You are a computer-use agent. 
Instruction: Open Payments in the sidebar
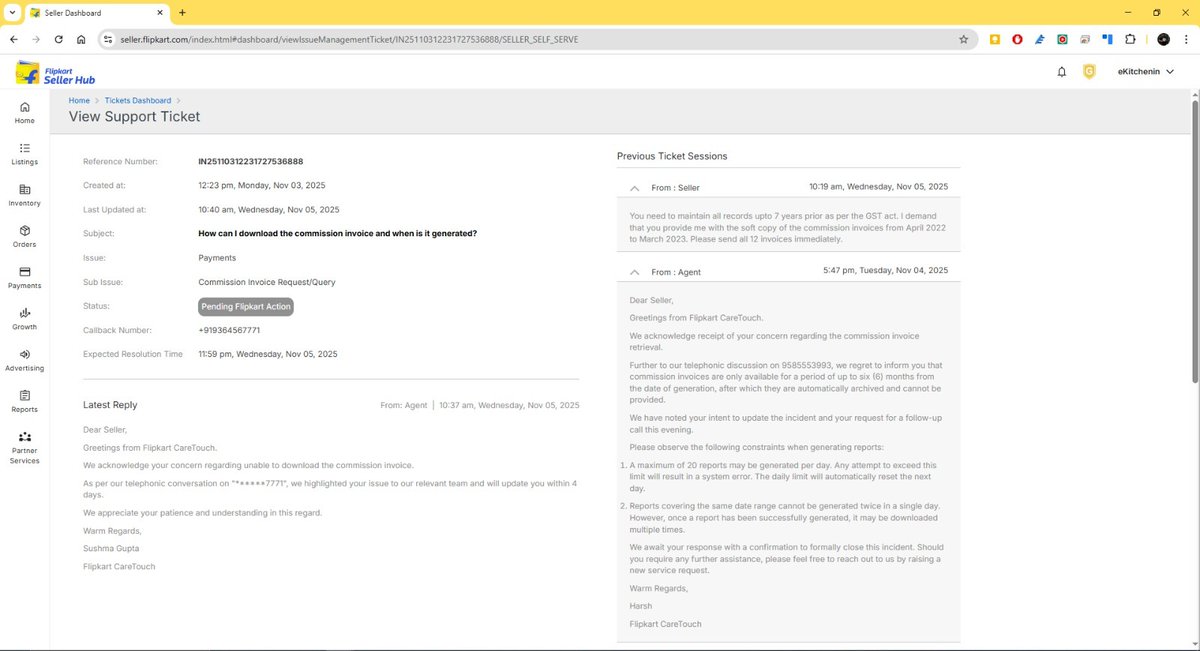[x=24, y=277]
